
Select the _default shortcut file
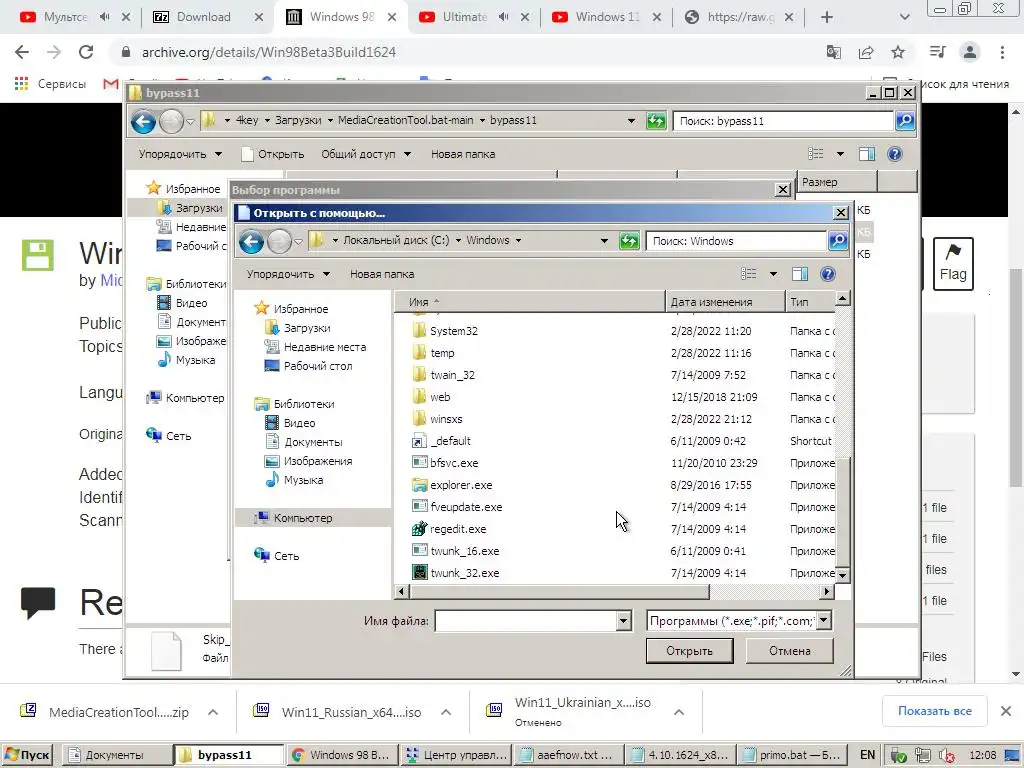coord(450,441)
